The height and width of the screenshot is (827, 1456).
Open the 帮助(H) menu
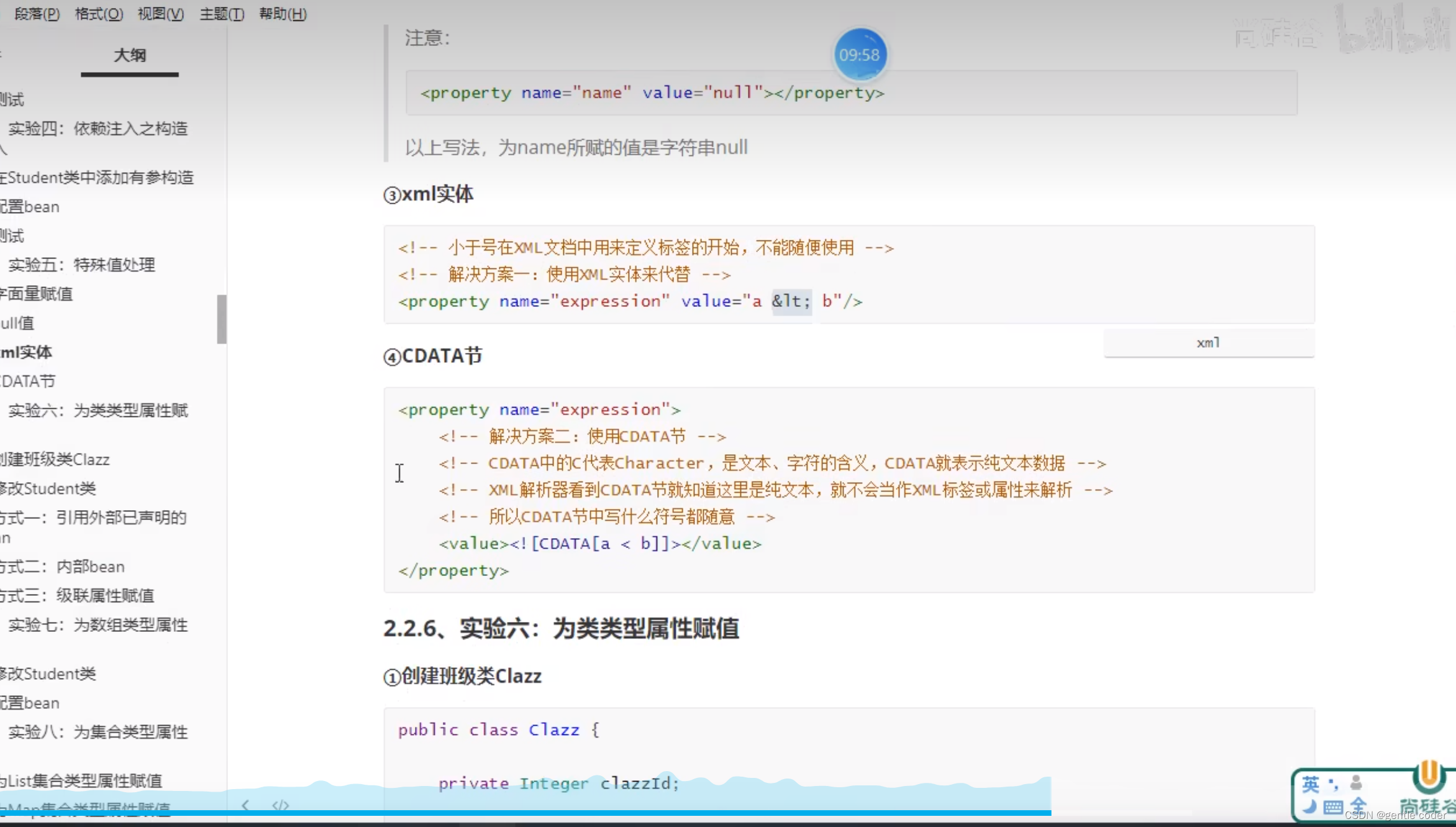pyautogui.click(x=283, y=14)
